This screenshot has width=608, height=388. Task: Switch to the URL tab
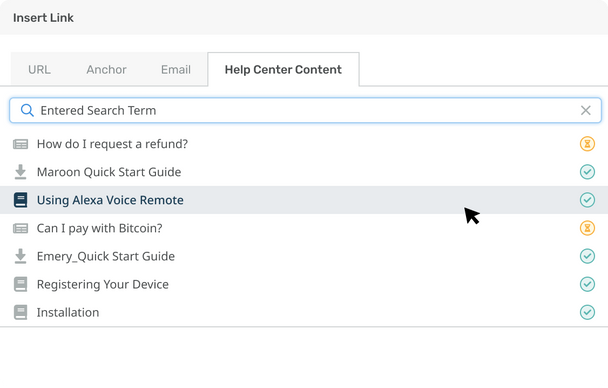click(x=39, y=69)
